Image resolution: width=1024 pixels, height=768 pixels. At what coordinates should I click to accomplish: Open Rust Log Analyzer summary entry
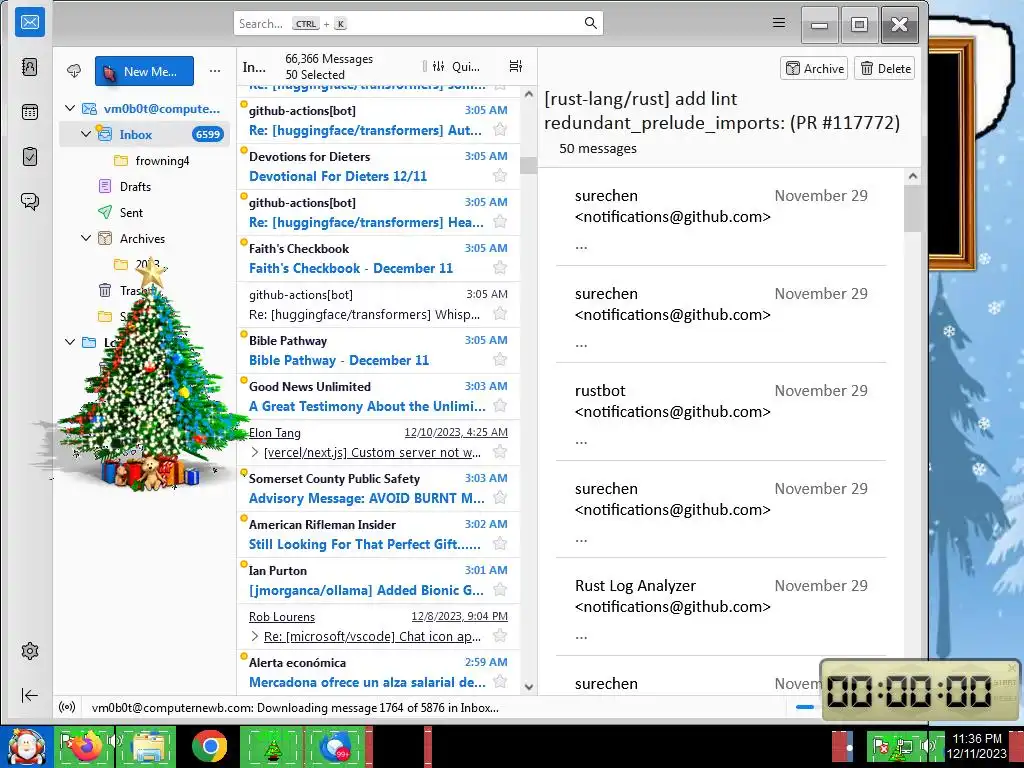click(x=721, y=607)
